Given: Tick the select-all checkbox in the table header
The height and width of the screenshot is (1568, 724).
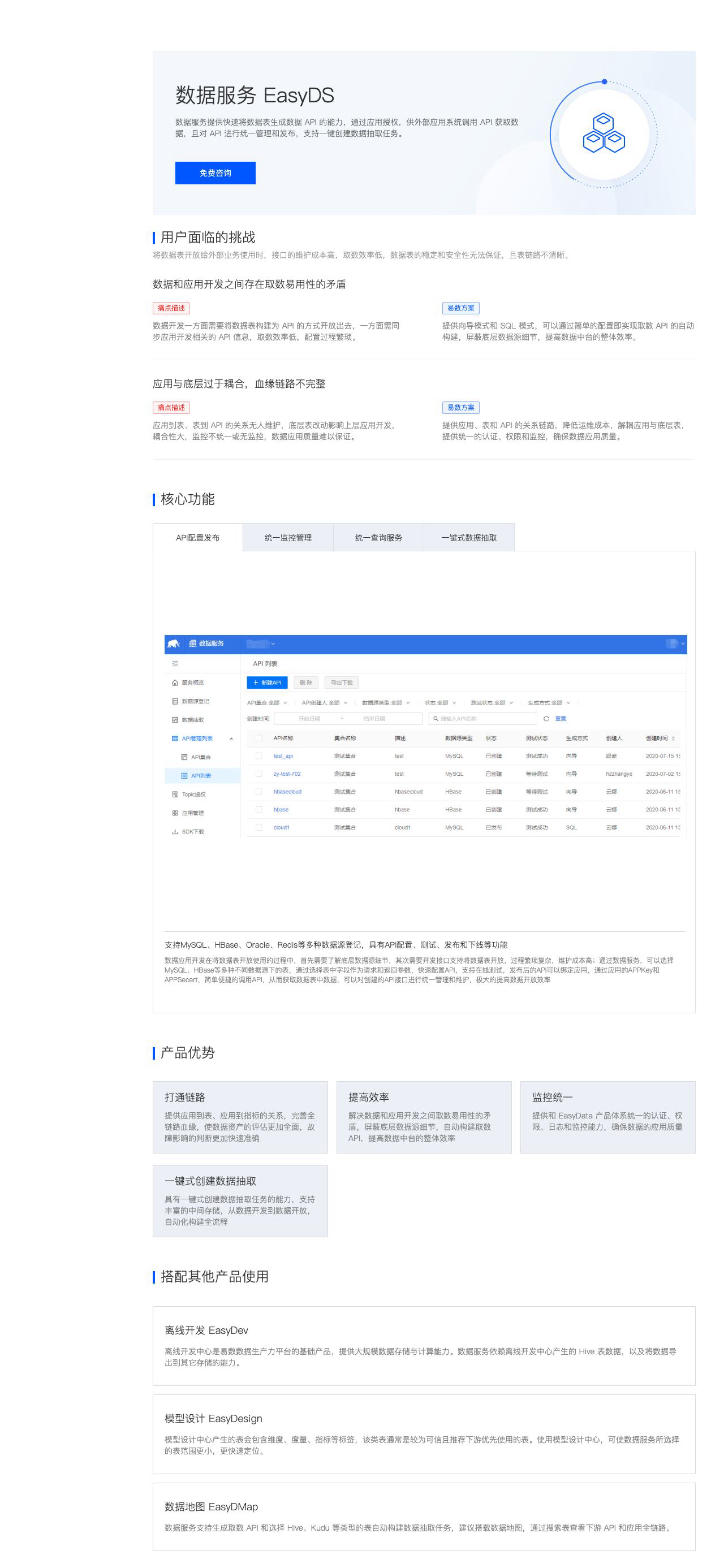Looking at the screenshot, I should (259, 738).
